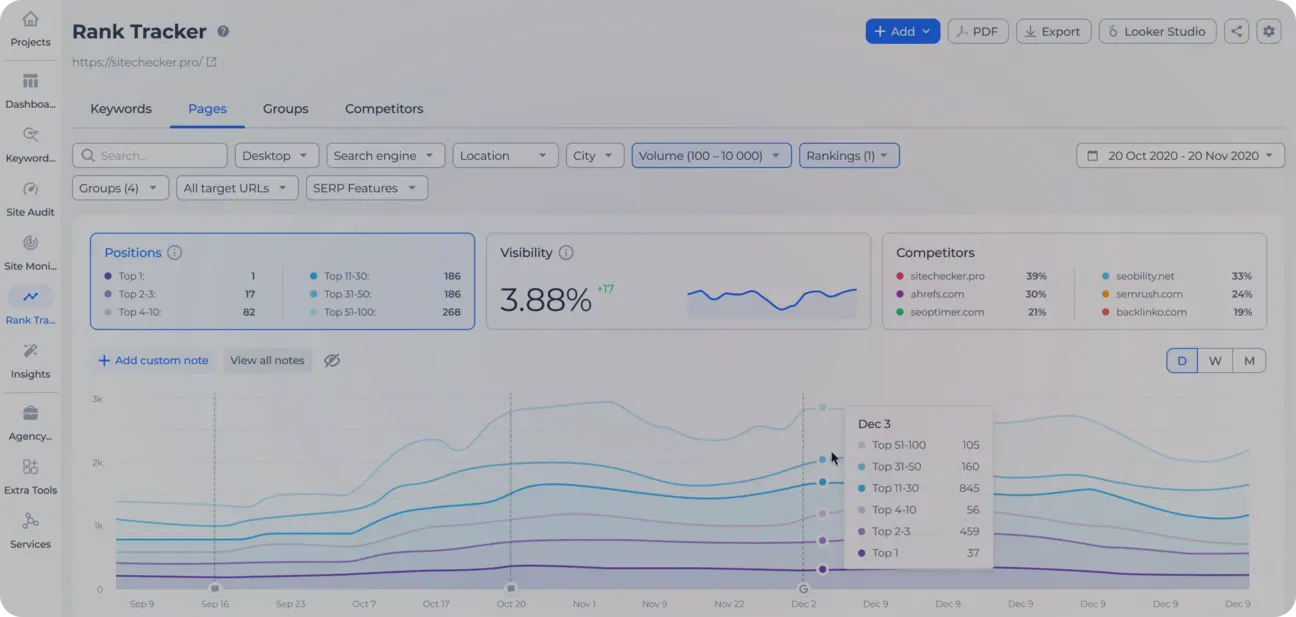
Task: Open the date range dropdown
Action: pos(1180,156)
